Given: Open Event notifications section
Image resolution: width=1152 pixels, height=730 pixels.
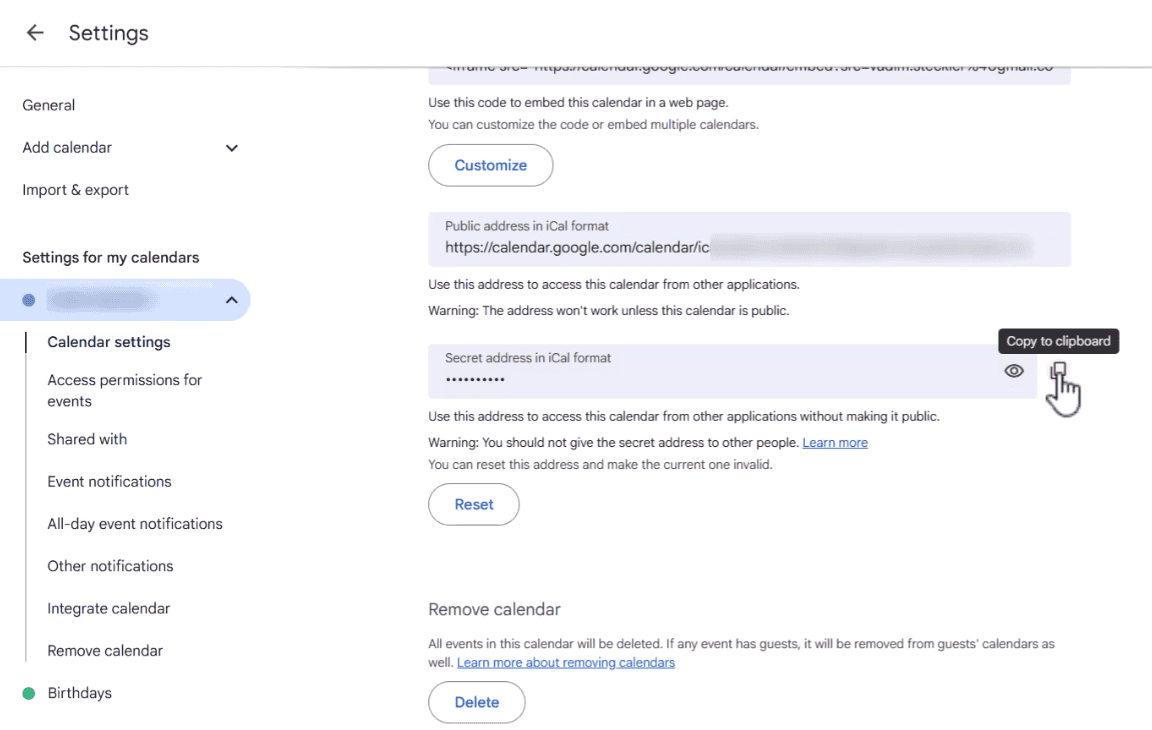Looking at the screenshot, I should pyautogui.click(x=110, y=481).
